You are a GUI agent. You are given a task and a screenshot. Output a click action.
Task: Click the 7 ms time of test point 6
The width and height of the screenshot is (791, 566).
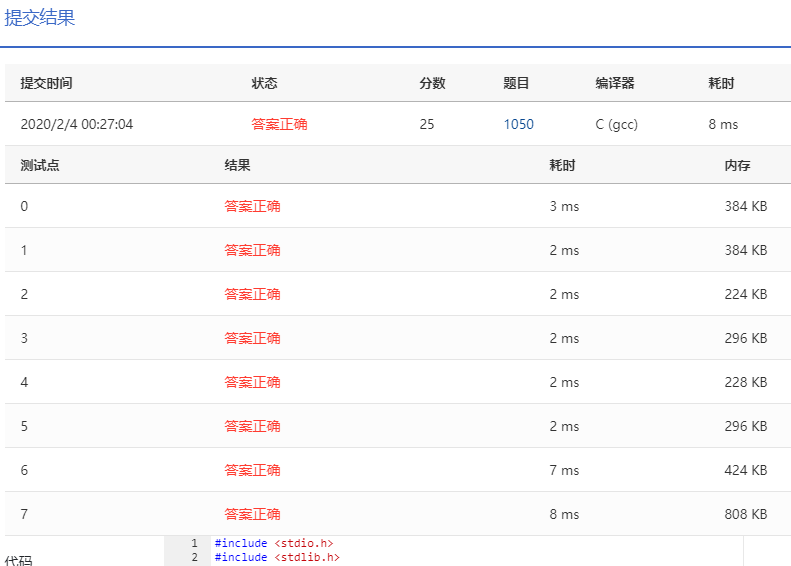tap(564, 470)
